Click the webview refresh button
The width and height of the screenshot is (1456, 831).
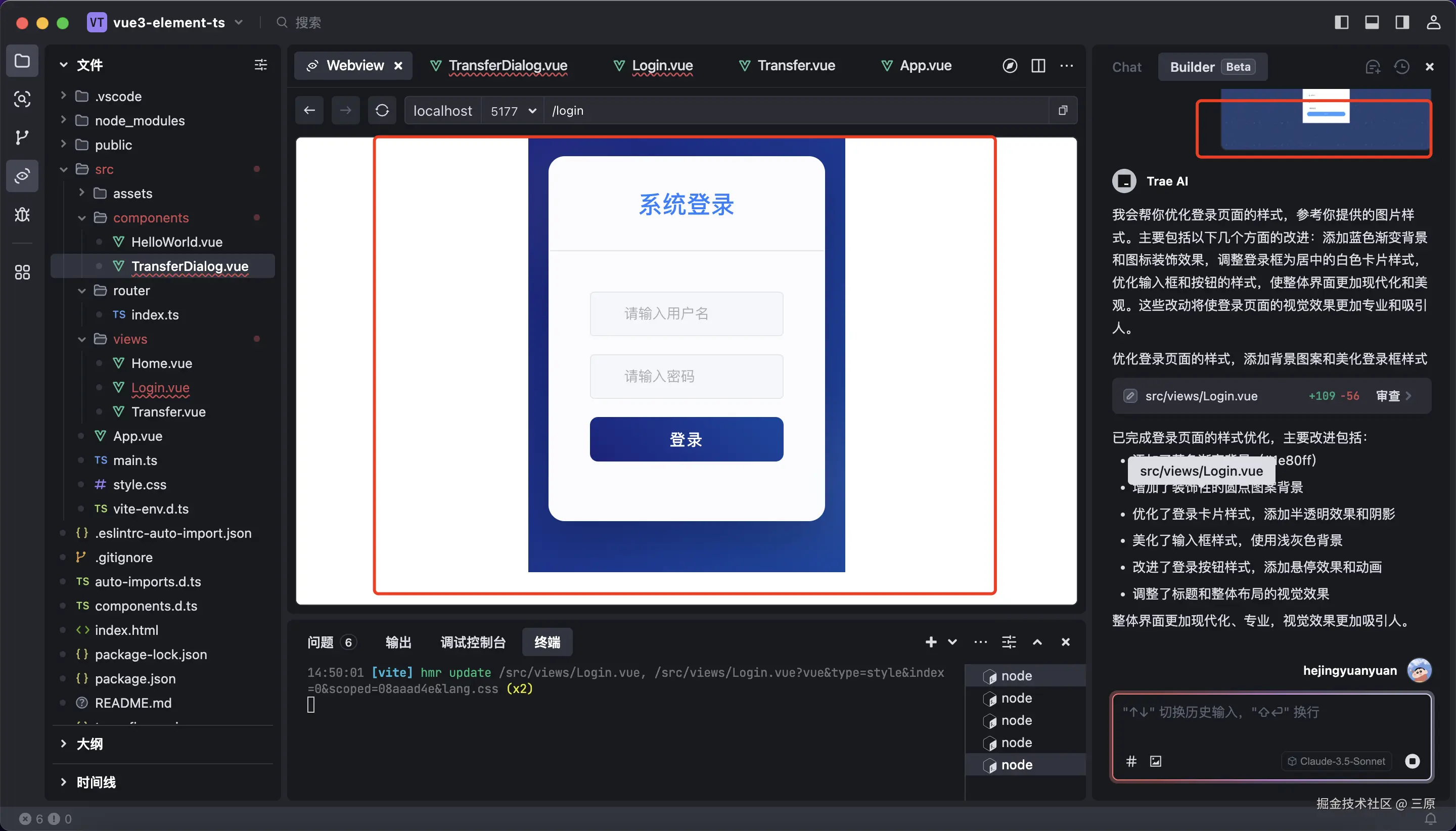click(x=382, y=110)
